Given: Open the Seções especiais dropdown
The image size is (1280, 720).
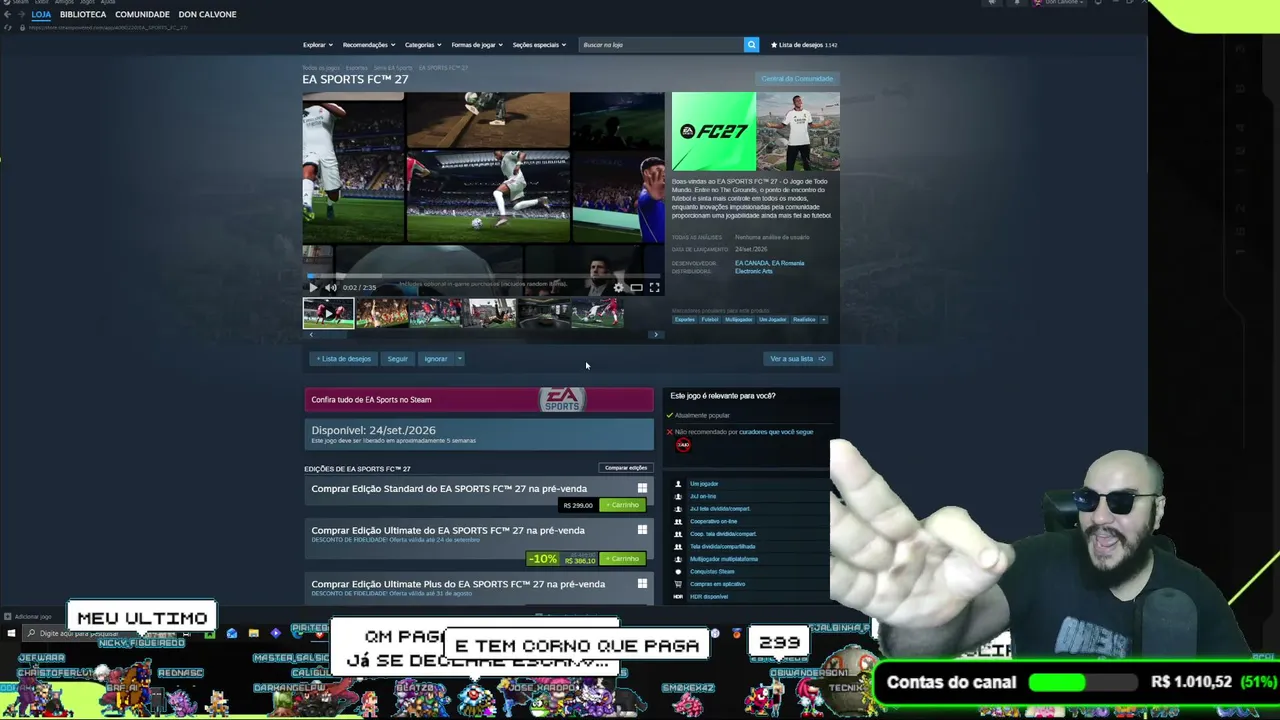Looking at the screenshot, I should pyautogui.click(x=539, y=45).
